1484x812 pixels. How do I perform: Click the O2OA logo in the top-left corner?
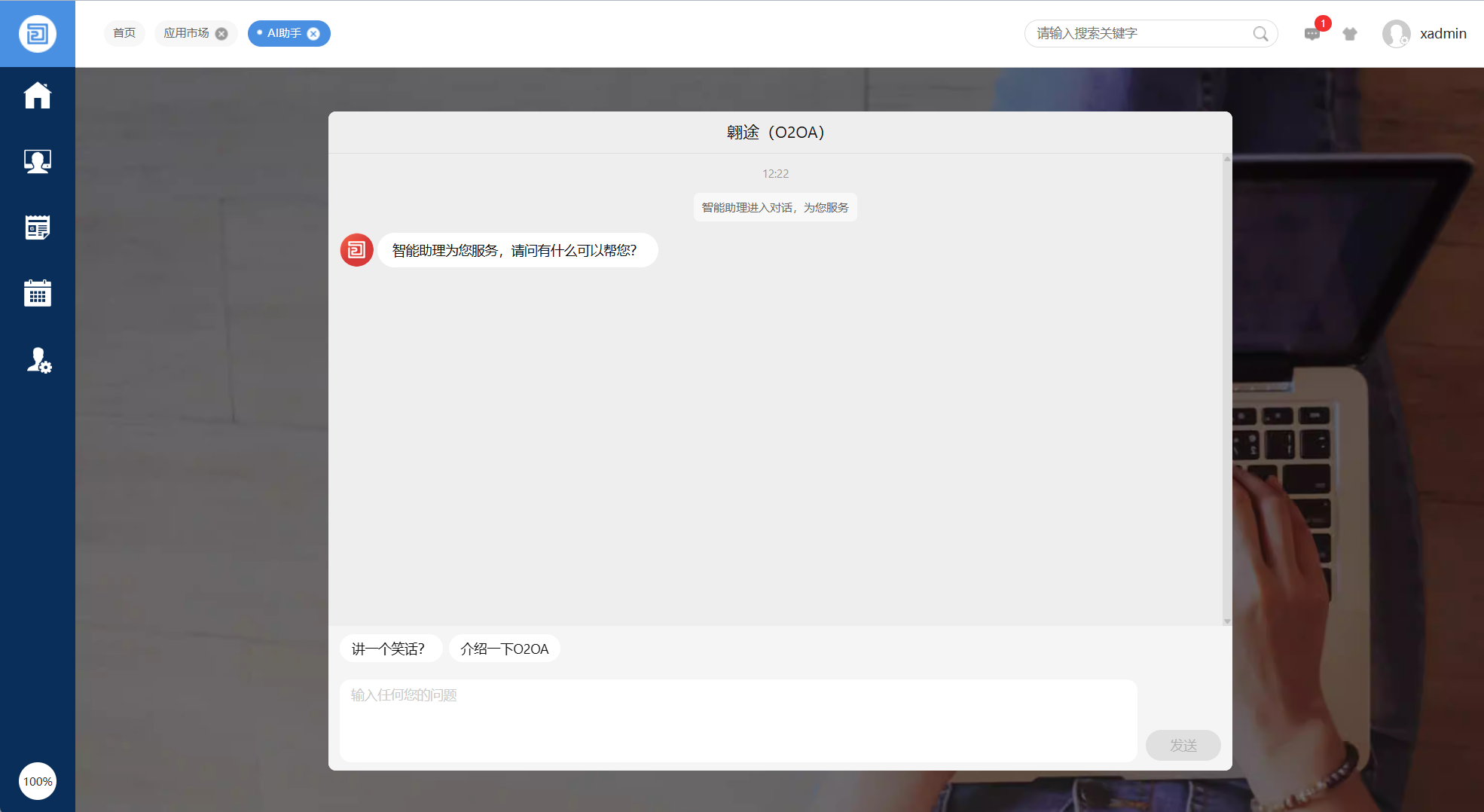point(37,34)
